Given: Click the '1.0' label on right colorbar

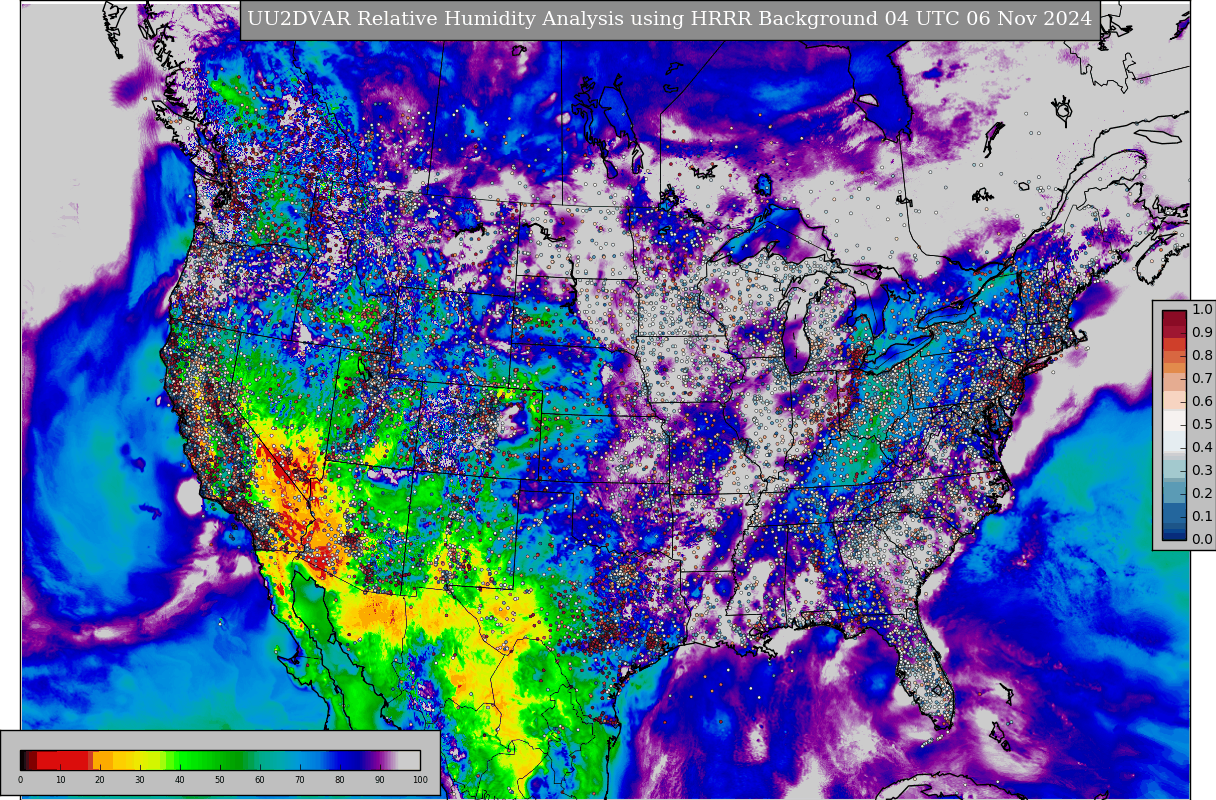Looking at the screenshot, I should pyautogui.click(x=1202, y=309).
